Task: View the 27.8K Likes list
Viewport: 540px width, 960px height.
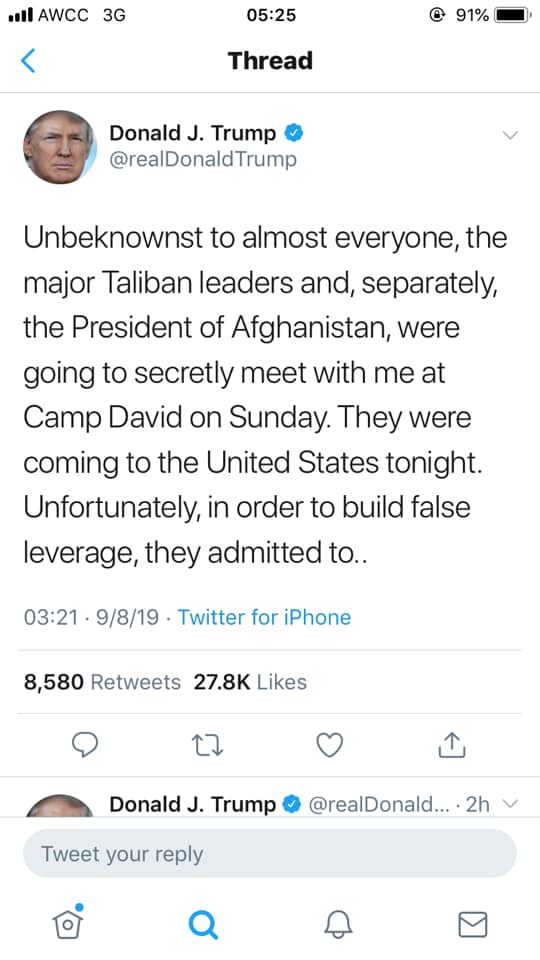Action: pyautogui.click(x=250, y=682)
